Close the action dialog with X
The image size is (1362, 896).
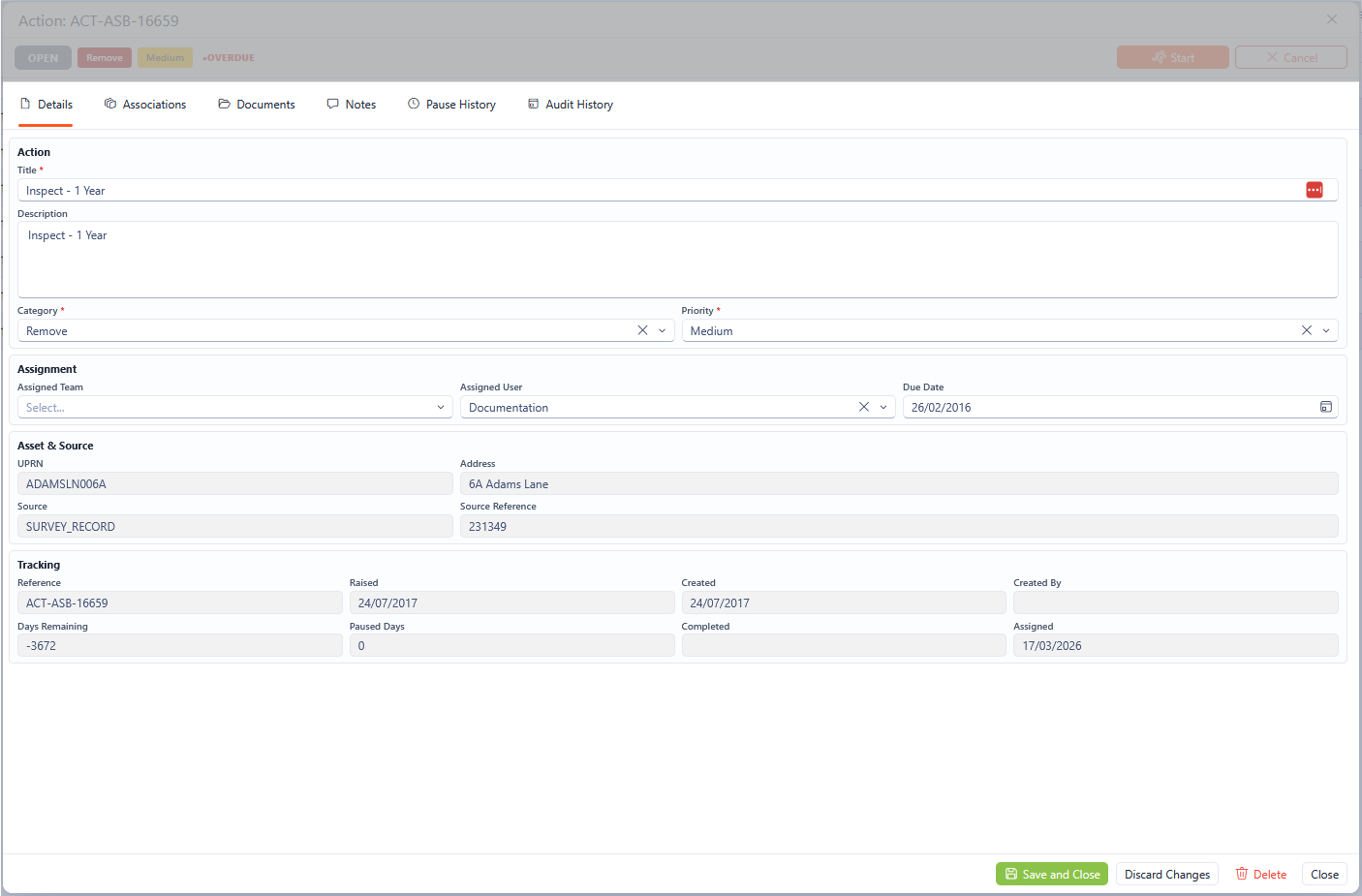[x=1332, y=19]
